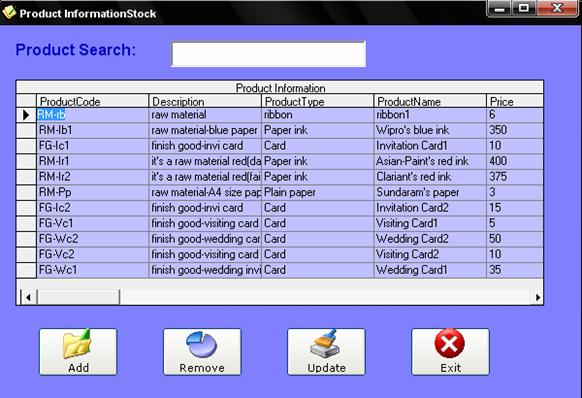Click the 'Wipro's blue ink' cell
The width and height of the screenshot is (582, 398).
pyautogui.click(x=430, y=130)
